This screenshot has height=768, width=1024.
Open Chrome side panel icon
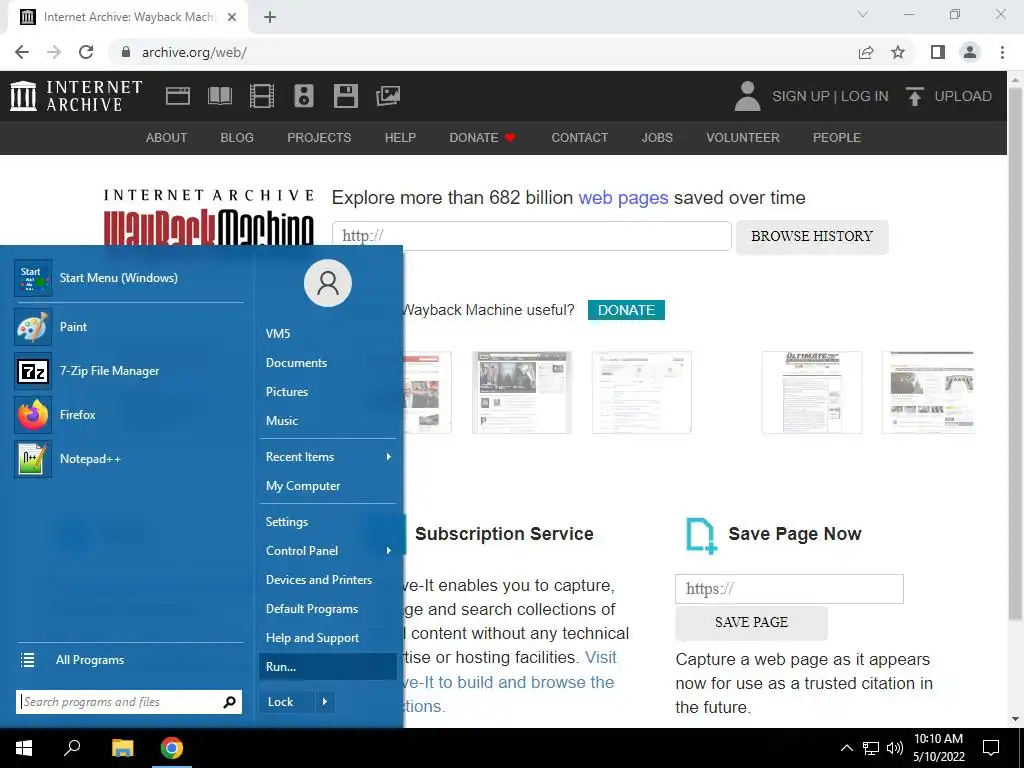[938, 52]
